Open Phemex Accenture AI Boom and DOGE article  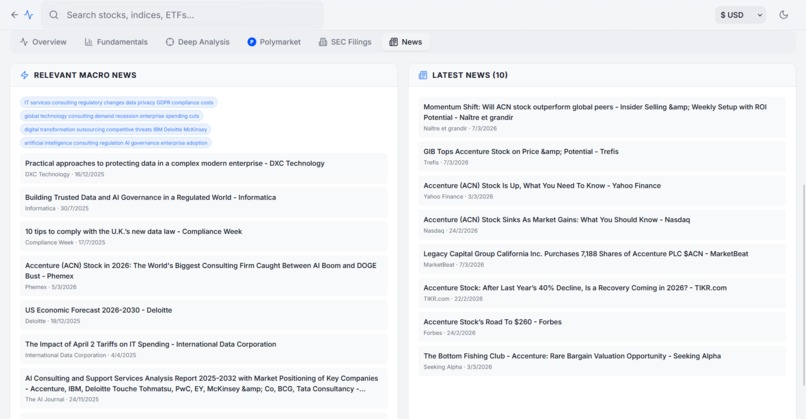[204, 276]
